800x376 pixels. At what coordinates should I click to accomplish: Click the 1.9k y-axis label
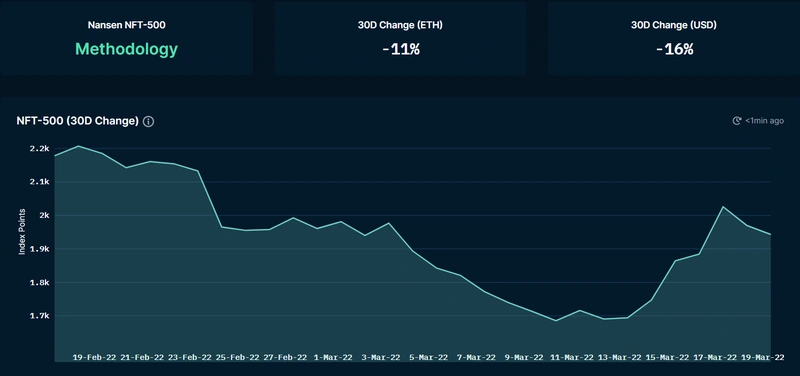[x=39, y=249]
